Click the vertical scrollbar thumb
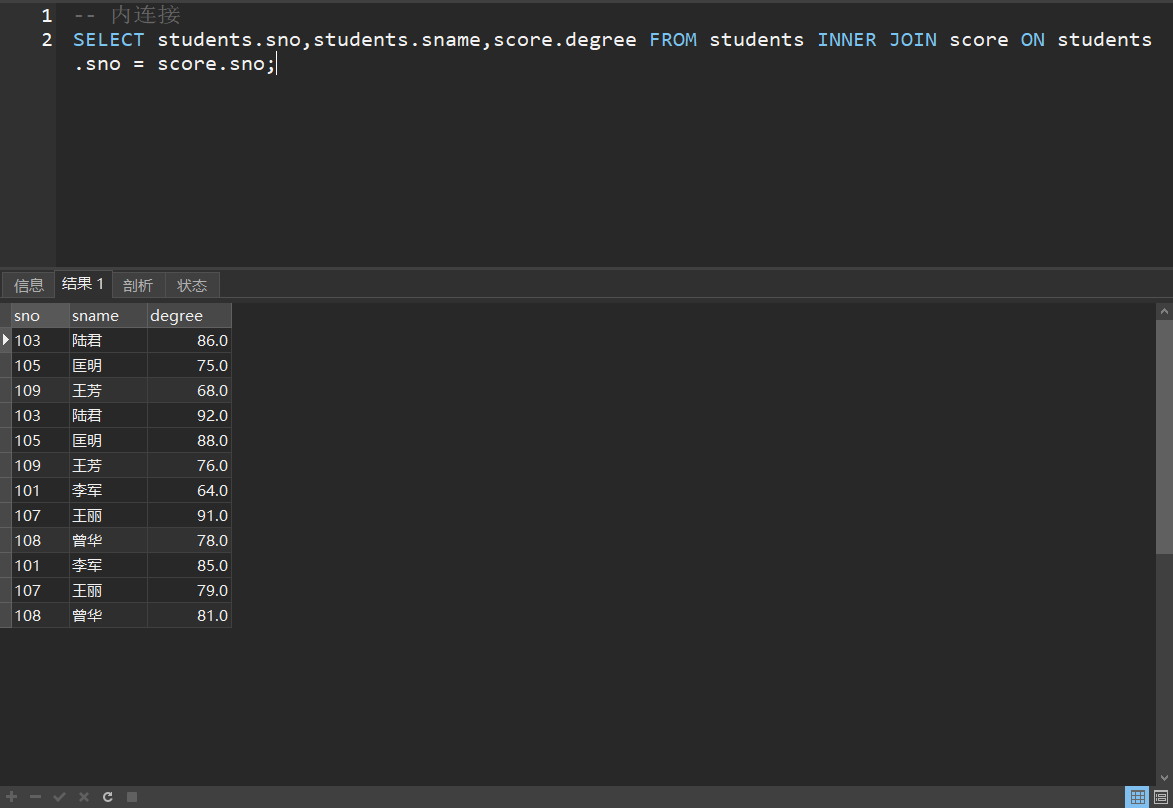1173x808 pixels. 1164,437
